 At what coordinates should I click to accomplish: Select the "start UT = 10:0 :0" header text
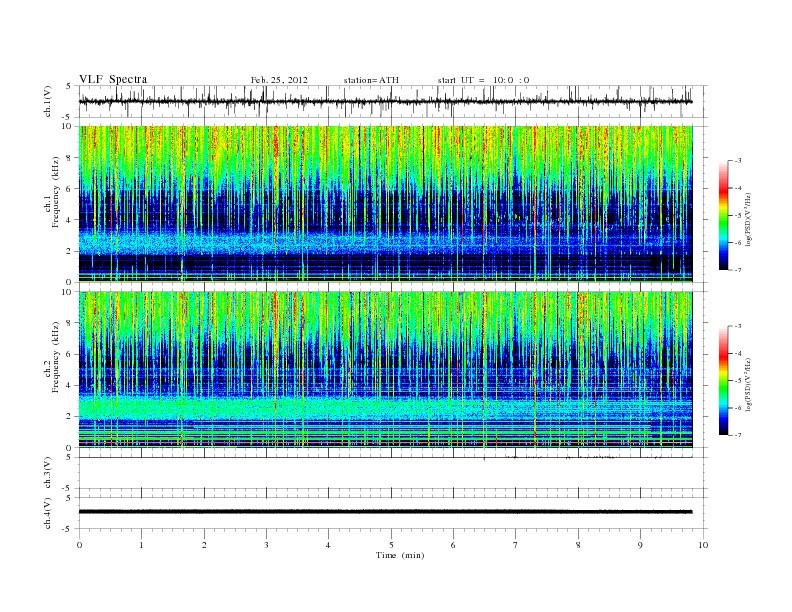(x=483, y=80)
